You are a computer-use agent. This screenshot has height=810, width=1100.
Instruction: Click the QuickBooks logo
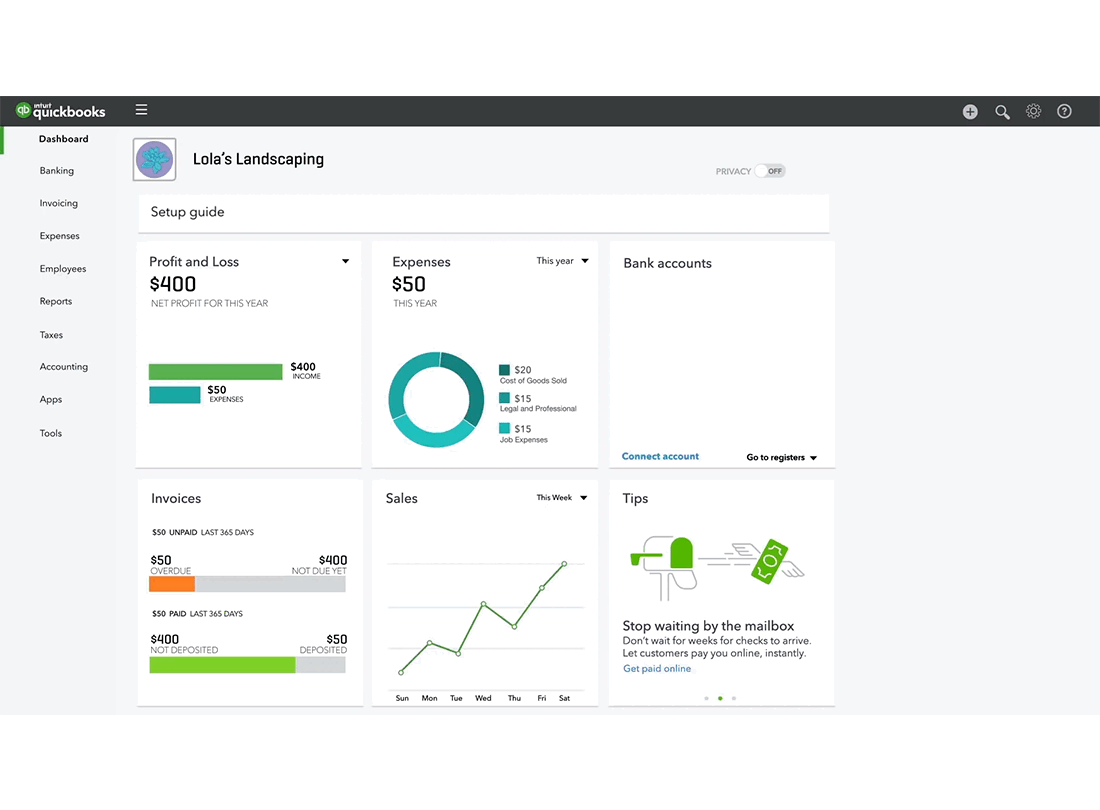point(60,111)
